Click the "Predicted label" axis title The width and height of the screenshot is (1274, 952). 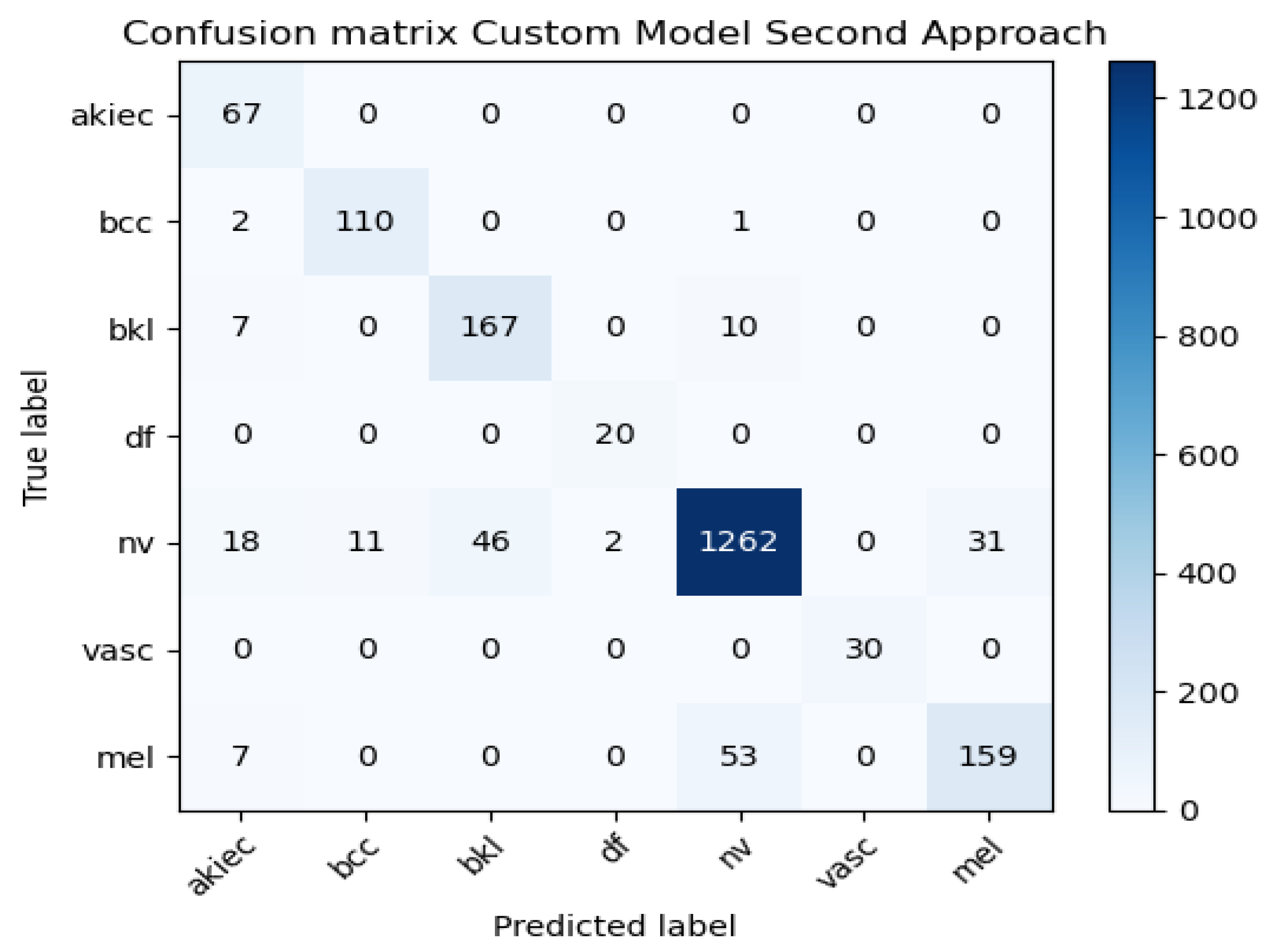pos(614,926)
